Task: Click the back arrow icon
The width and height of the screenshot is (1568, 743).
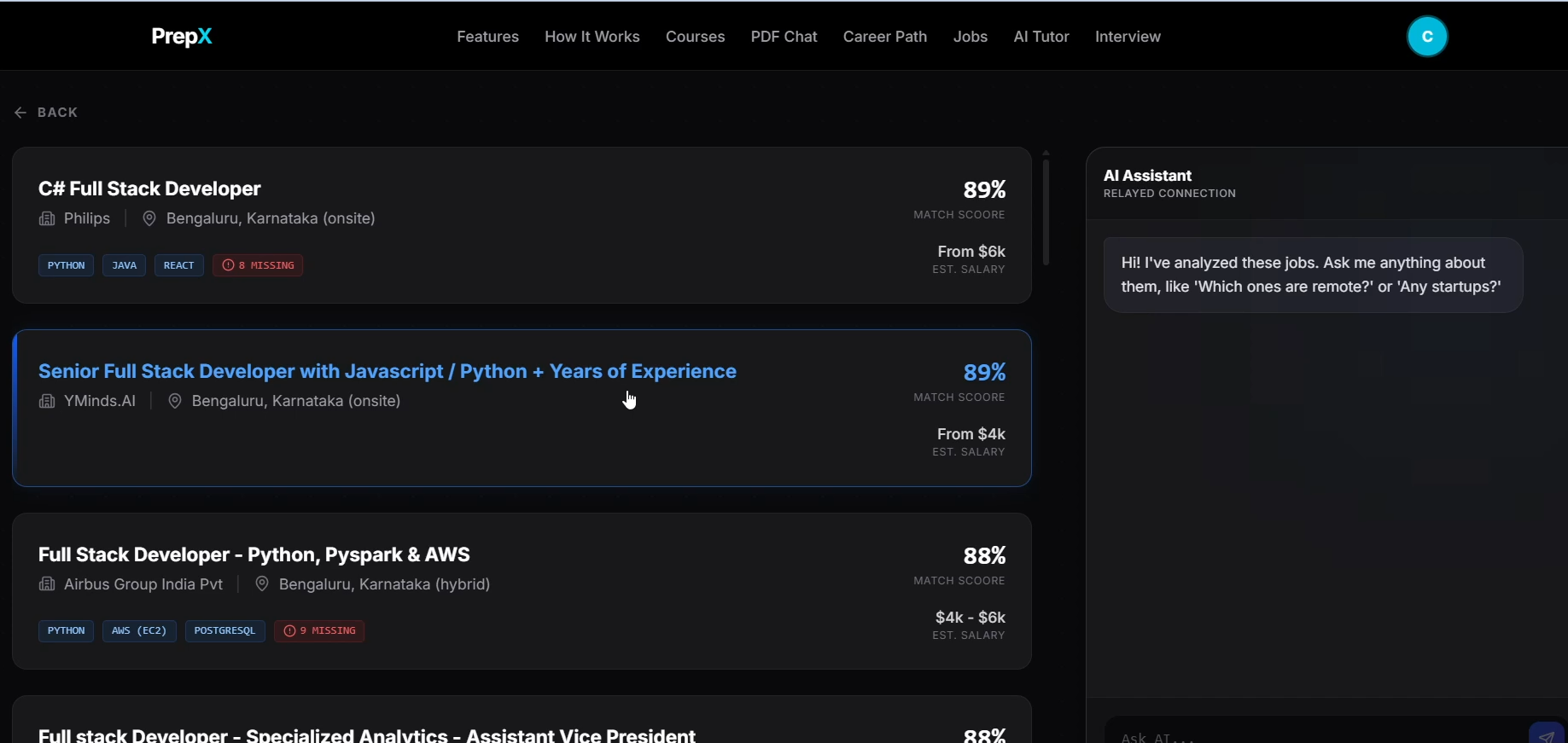Action: click(20, 113)
